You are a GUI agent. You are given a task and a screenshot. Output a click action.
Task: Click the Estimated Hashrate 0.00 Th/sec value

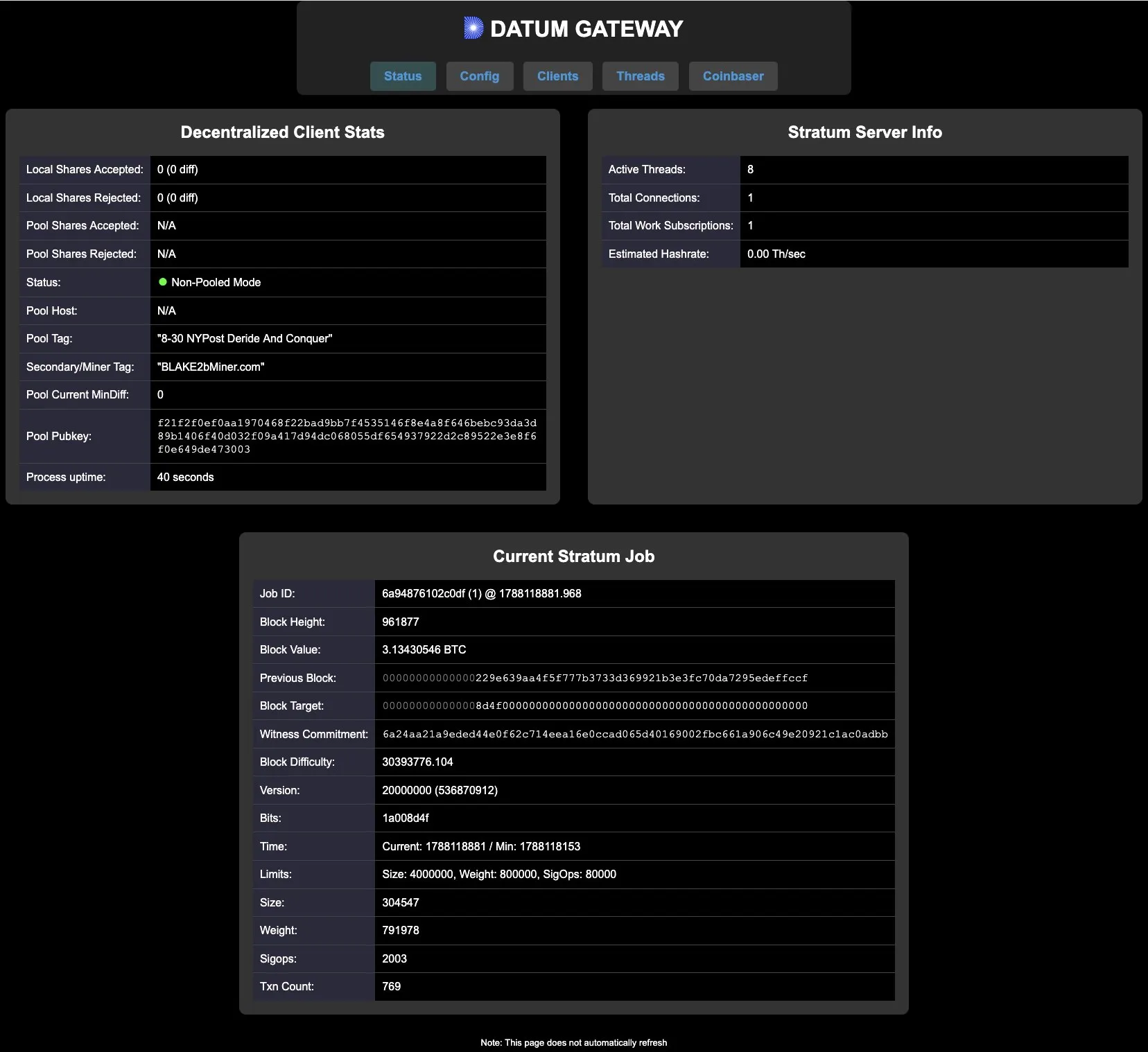(776, 254)
